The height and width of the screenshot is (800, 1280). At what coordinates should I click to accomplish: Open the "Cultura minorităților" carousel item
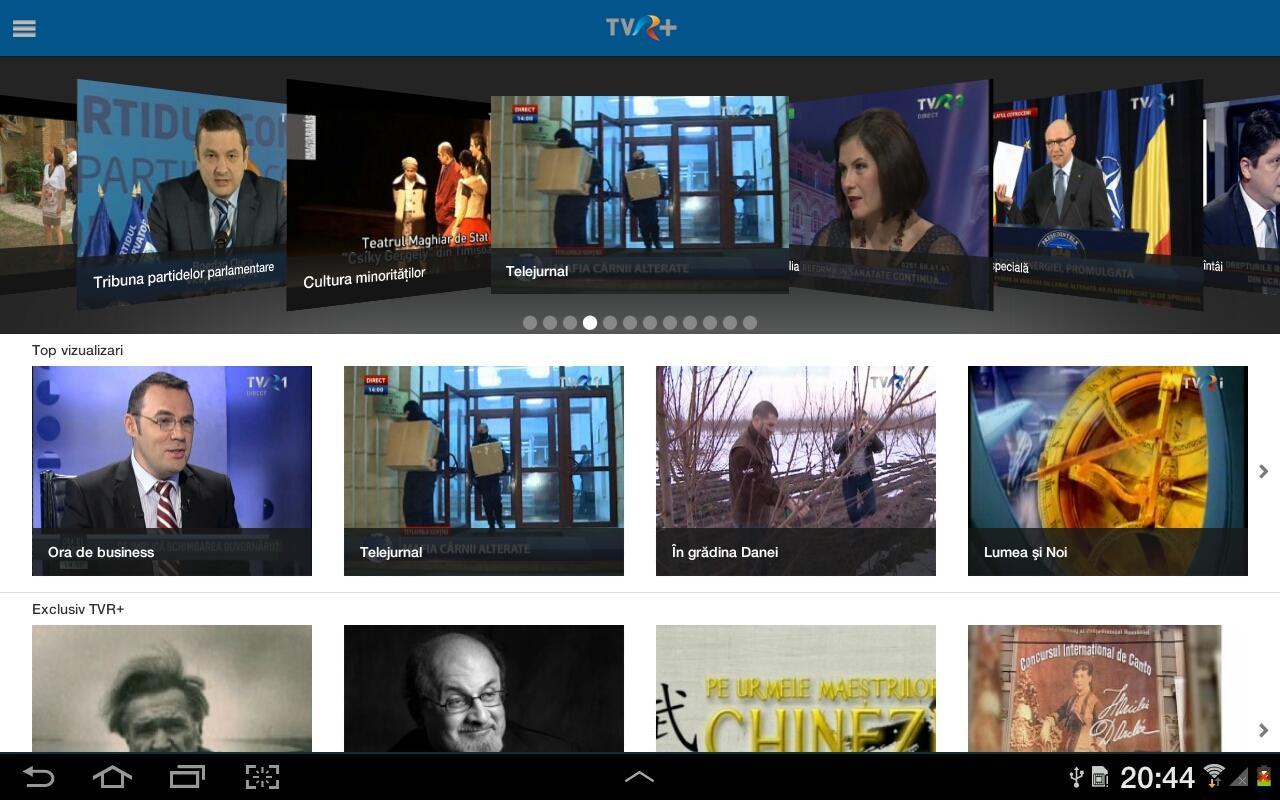click(388, 190)
